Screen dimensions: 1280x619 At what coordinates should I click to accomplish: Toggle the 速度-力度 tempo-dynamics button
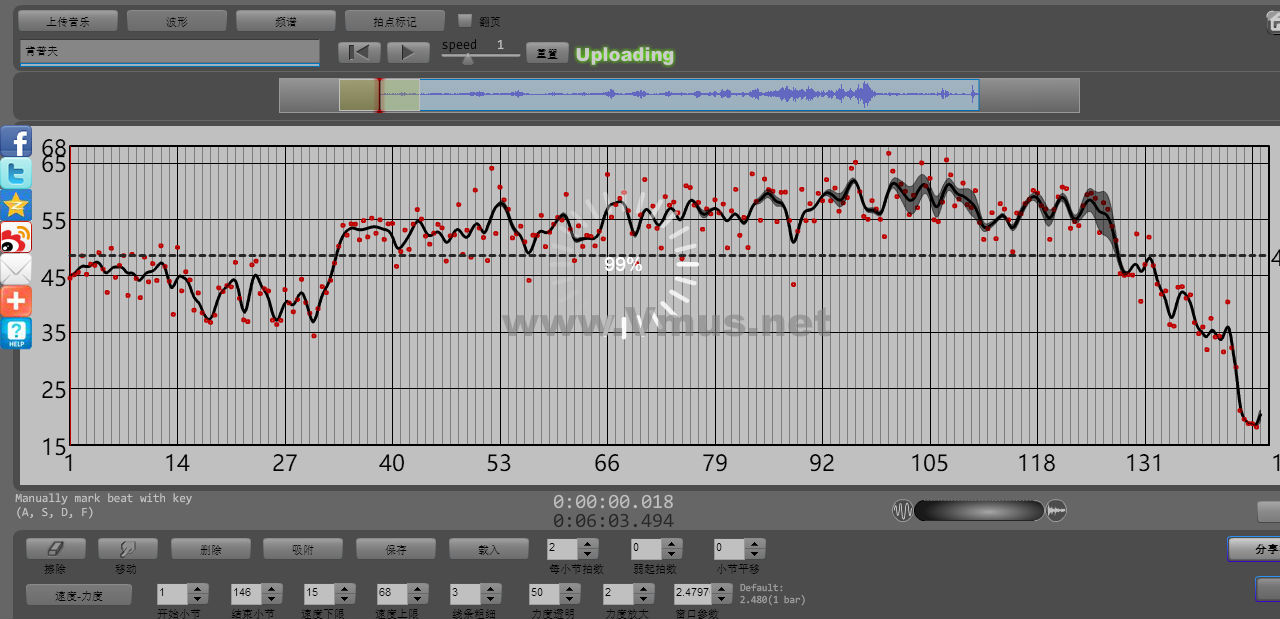click(78, 595)
